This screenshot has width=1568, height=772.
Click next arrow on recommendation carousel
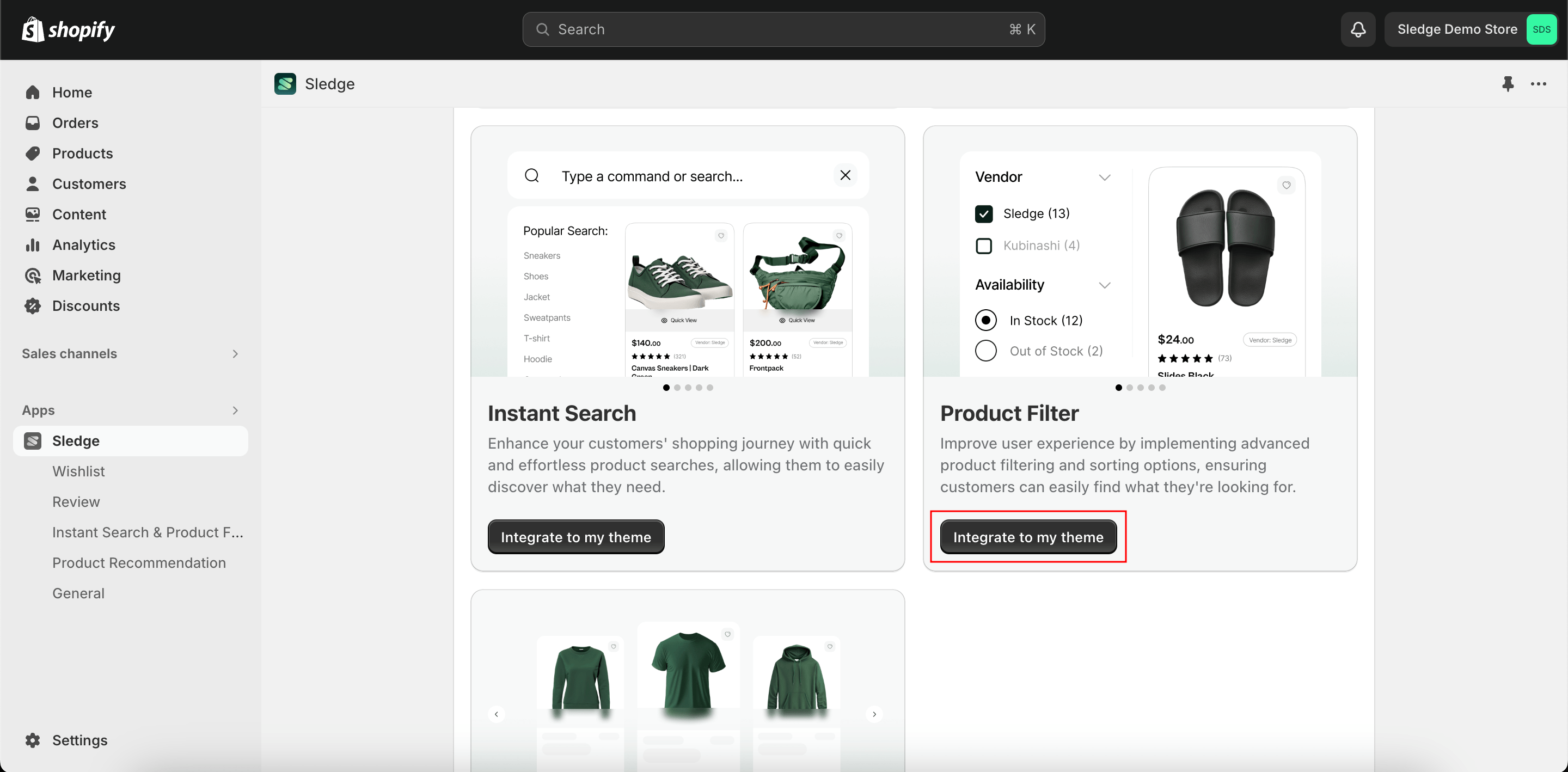pyautogui.click(x=874, y=714)
